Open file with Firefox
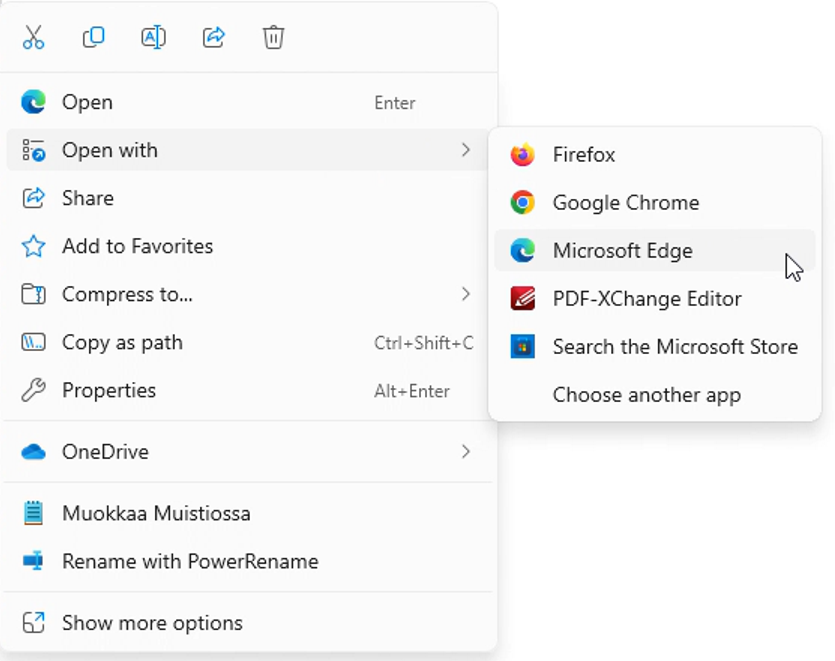The height and width of the screenshot is (661, 835). click(x=583, y=155)
